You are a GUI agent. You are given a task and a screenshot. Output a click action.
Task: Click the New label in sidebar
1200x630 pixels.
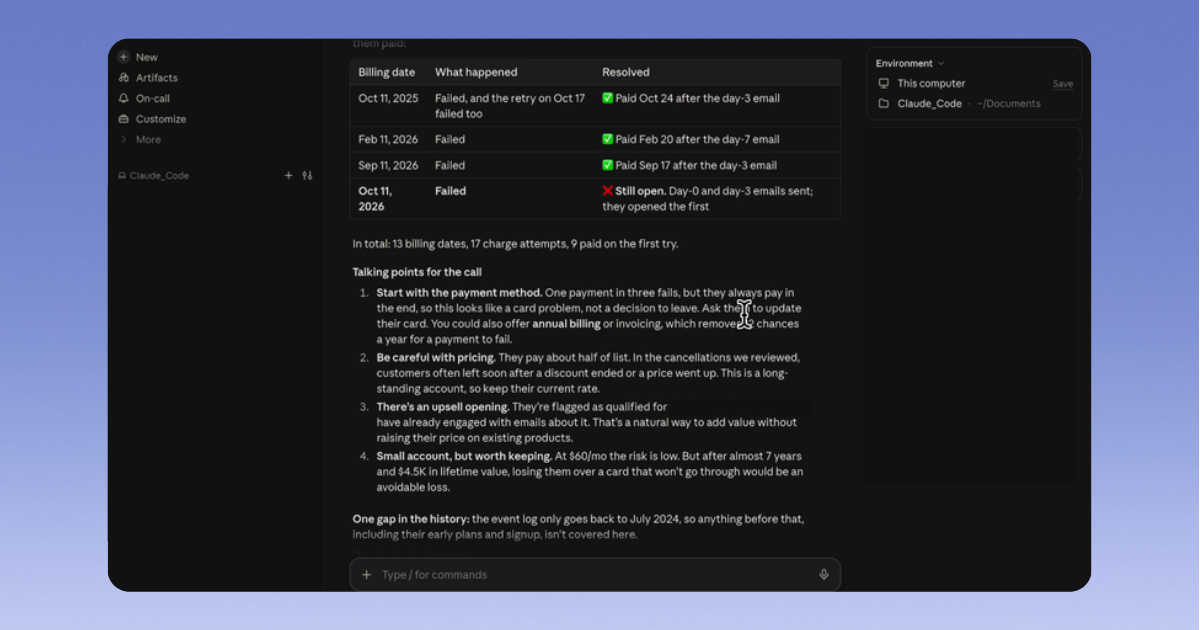pos(147,57)
